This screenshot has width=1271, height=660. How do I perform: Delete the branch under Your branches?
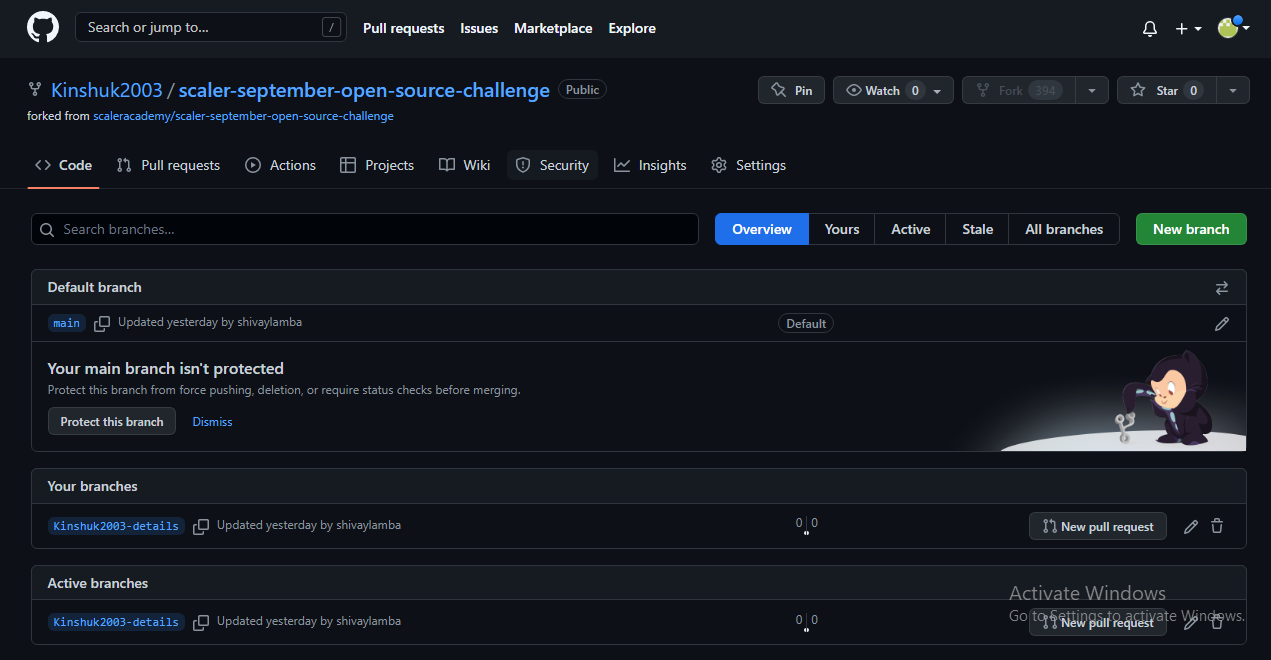(1217, 526)
